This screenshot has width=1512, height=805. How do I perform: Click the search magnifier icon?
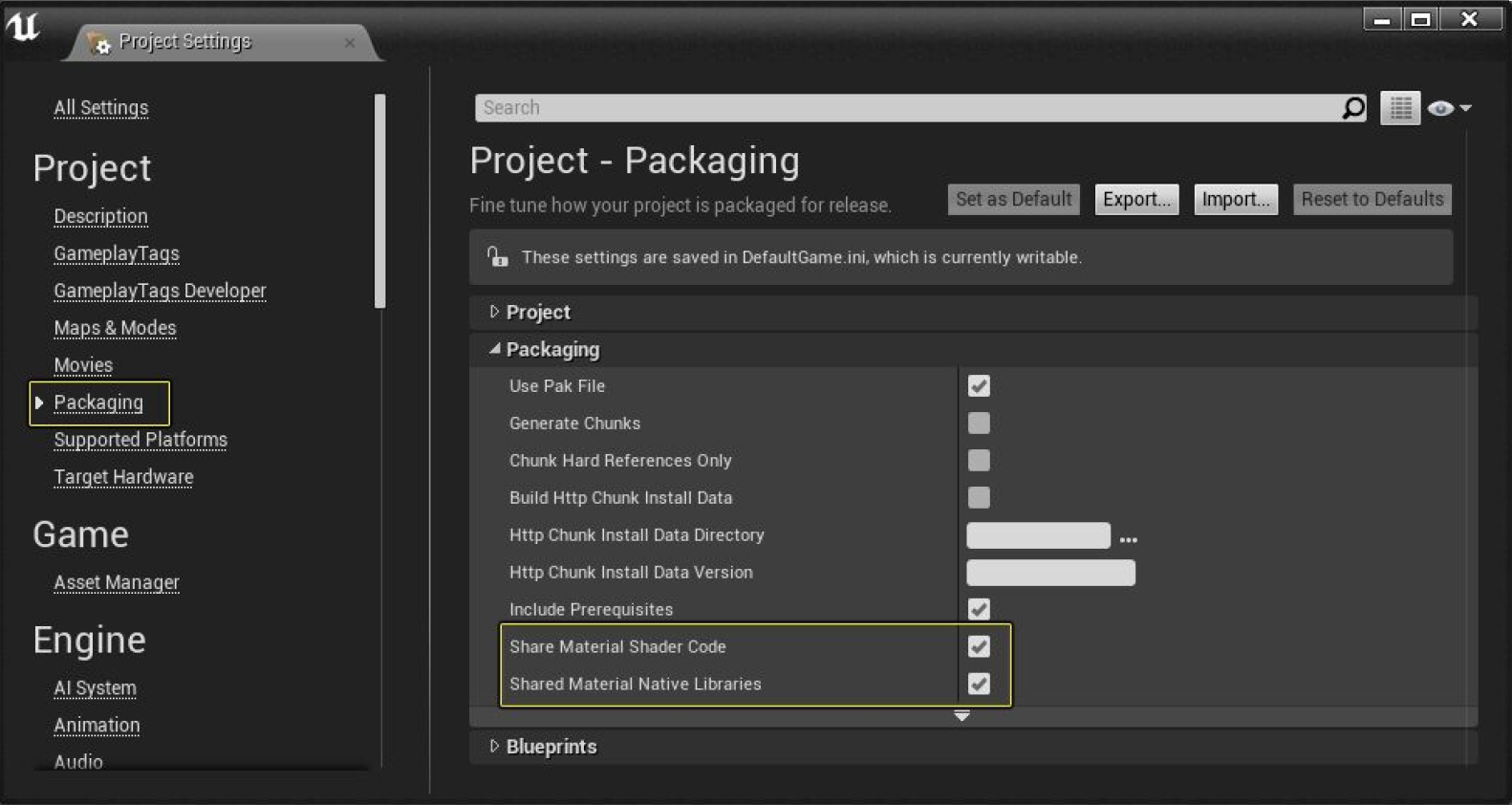click(x=1353, y=108)
